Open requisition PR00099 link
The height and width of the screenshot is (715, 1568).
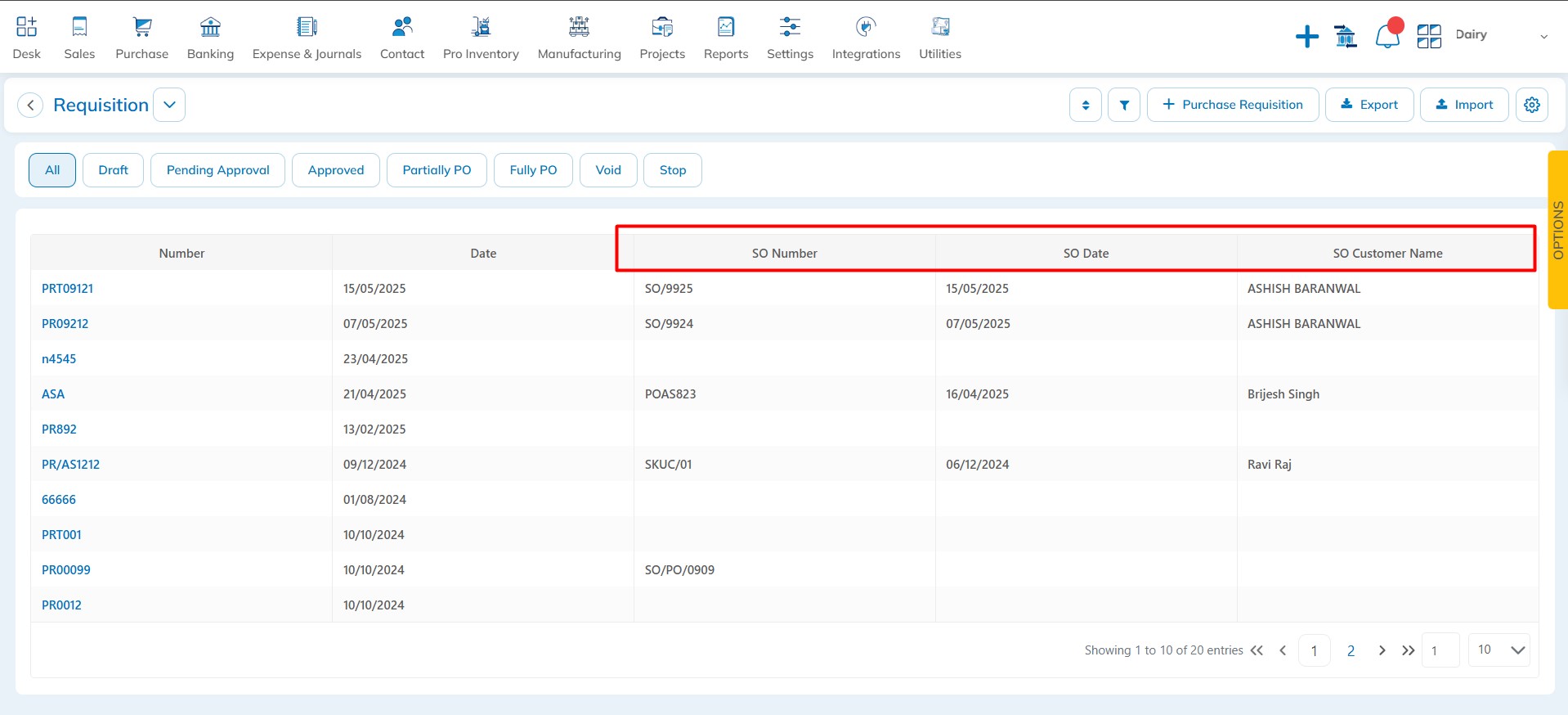tap(66, 570)
